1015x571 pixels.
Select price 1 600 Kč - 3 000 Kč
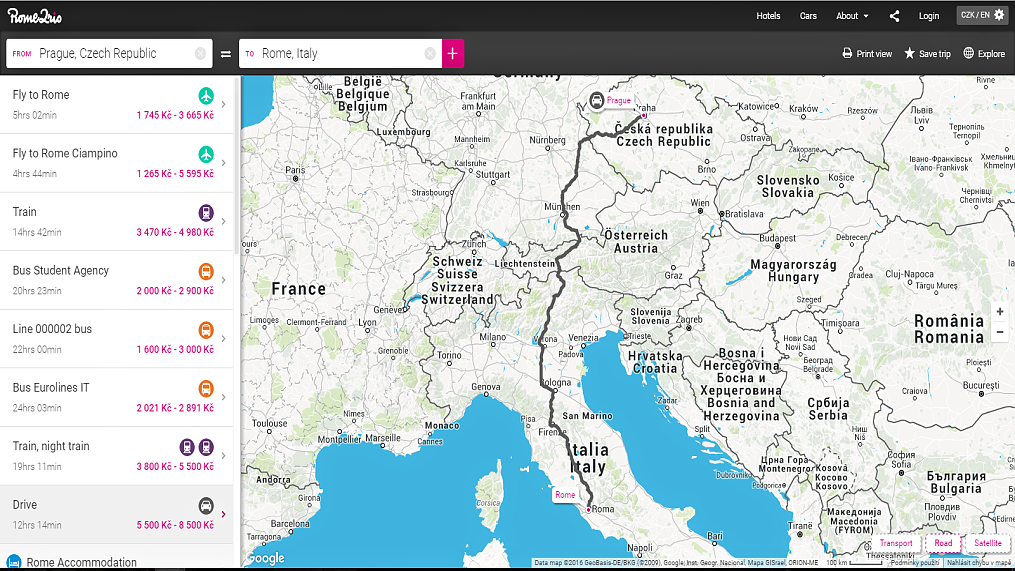175,350
